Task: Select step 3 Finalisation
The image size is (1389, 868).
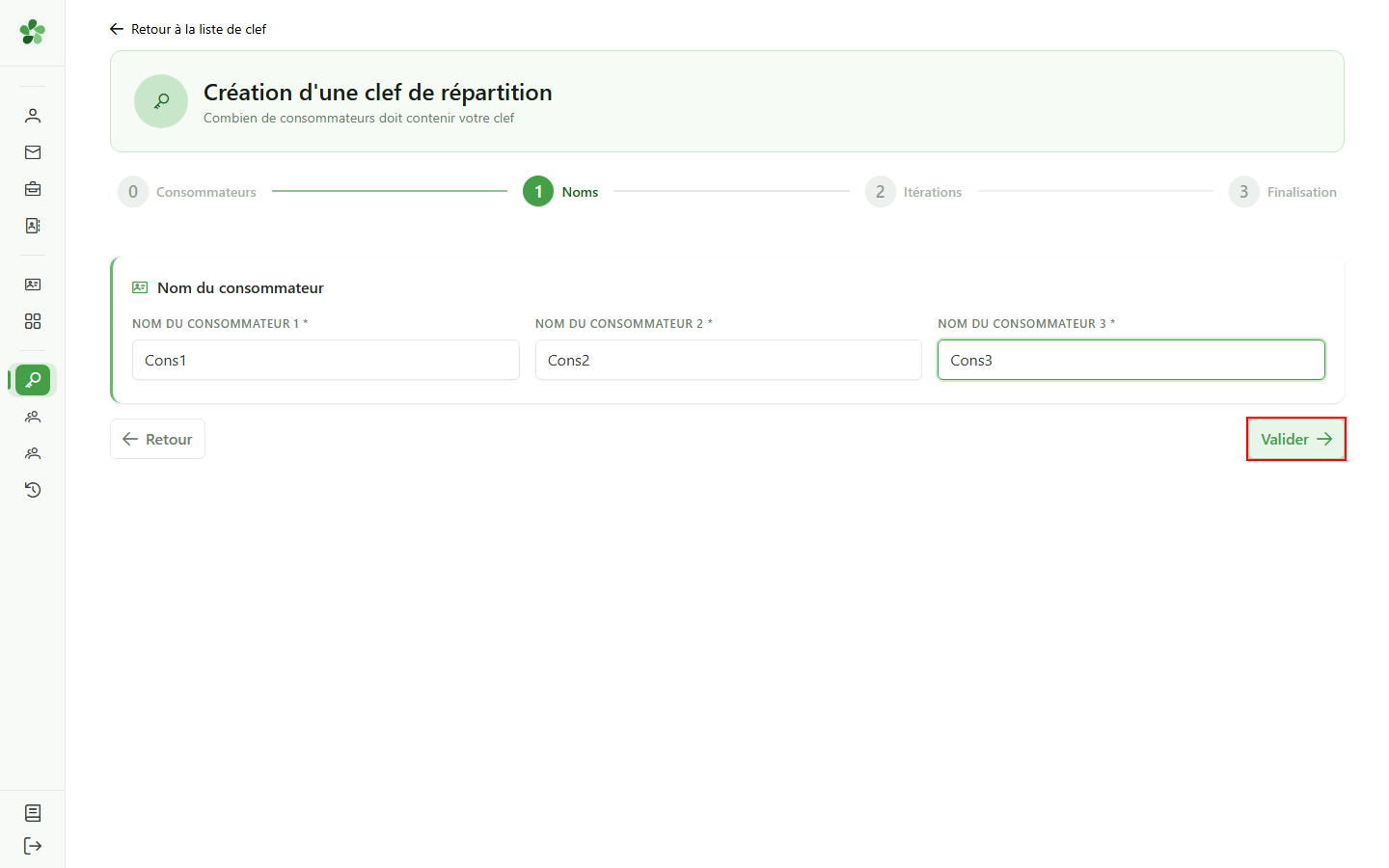Action: (1283, 192)
